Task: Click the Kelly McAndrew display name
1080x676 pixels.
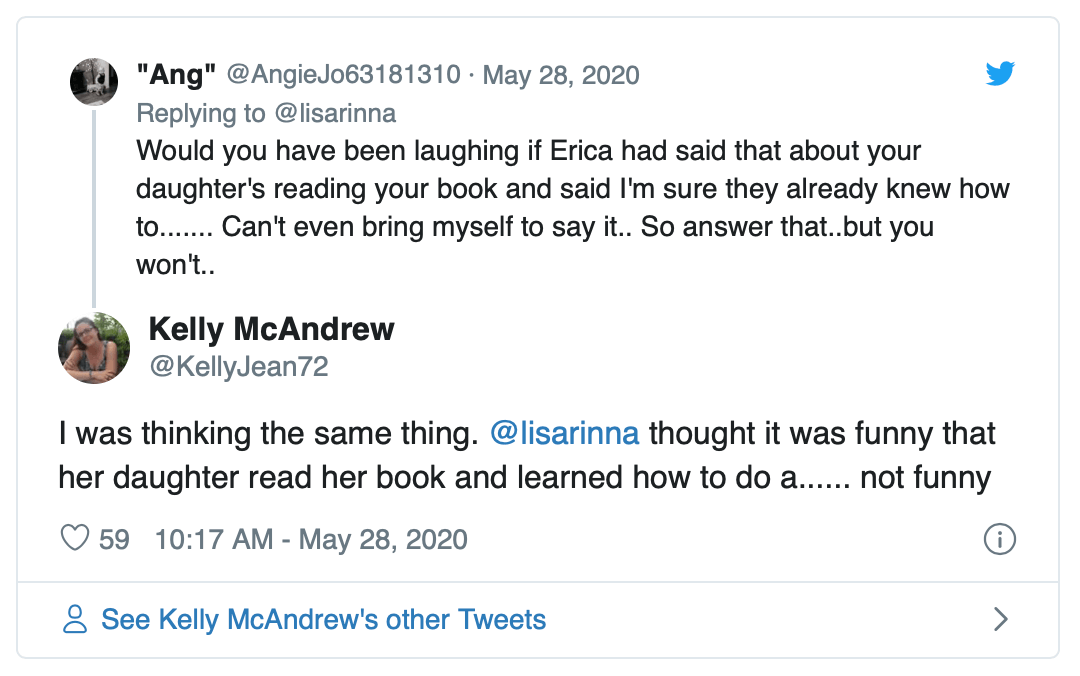Action: 271,329
